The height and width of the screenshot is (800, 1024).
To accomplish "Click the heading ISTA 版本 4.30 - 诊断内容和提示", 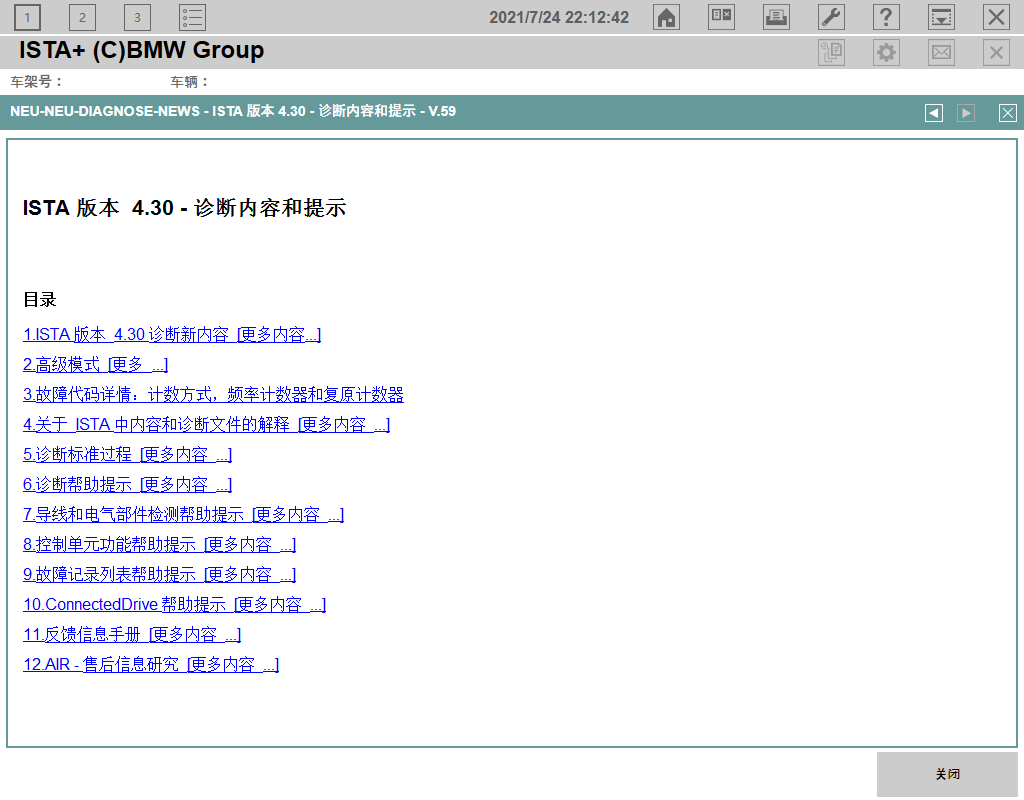I will [184, 208].
